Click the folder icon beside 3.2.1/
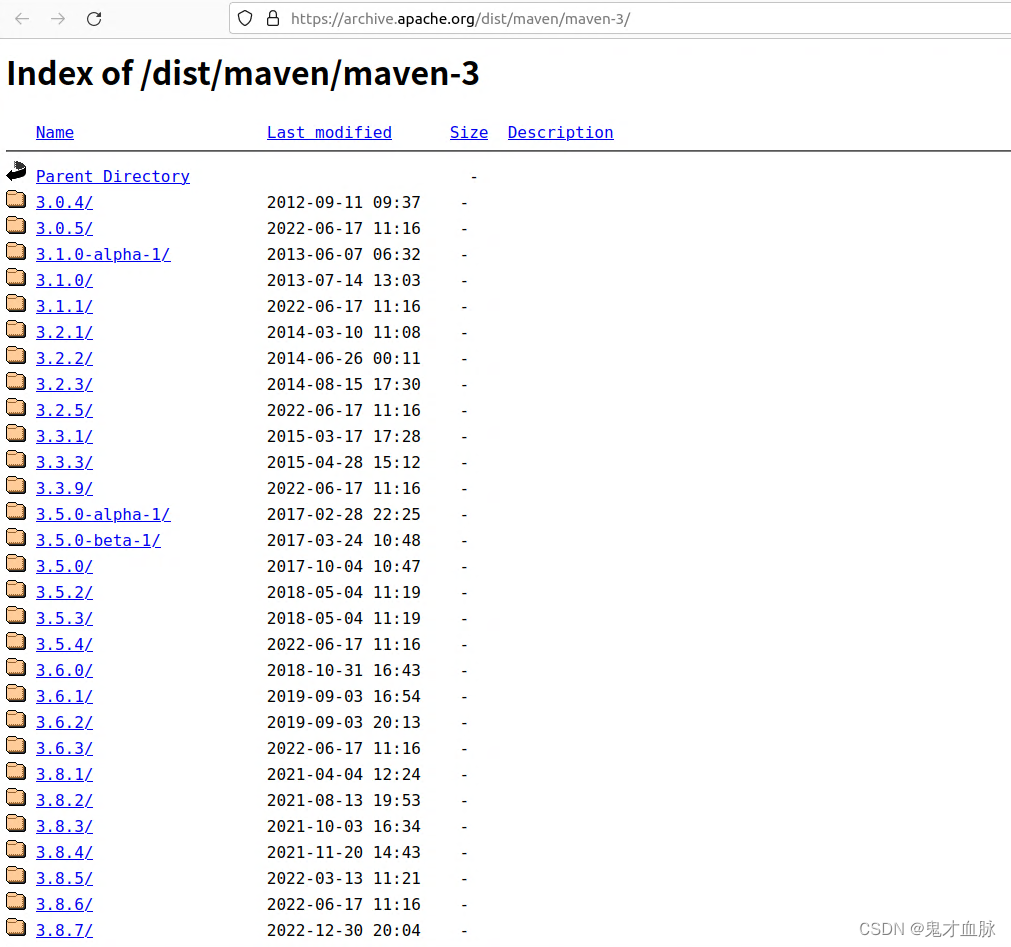This screenshot has height=947, width=1011. click(x=16, y=329)
